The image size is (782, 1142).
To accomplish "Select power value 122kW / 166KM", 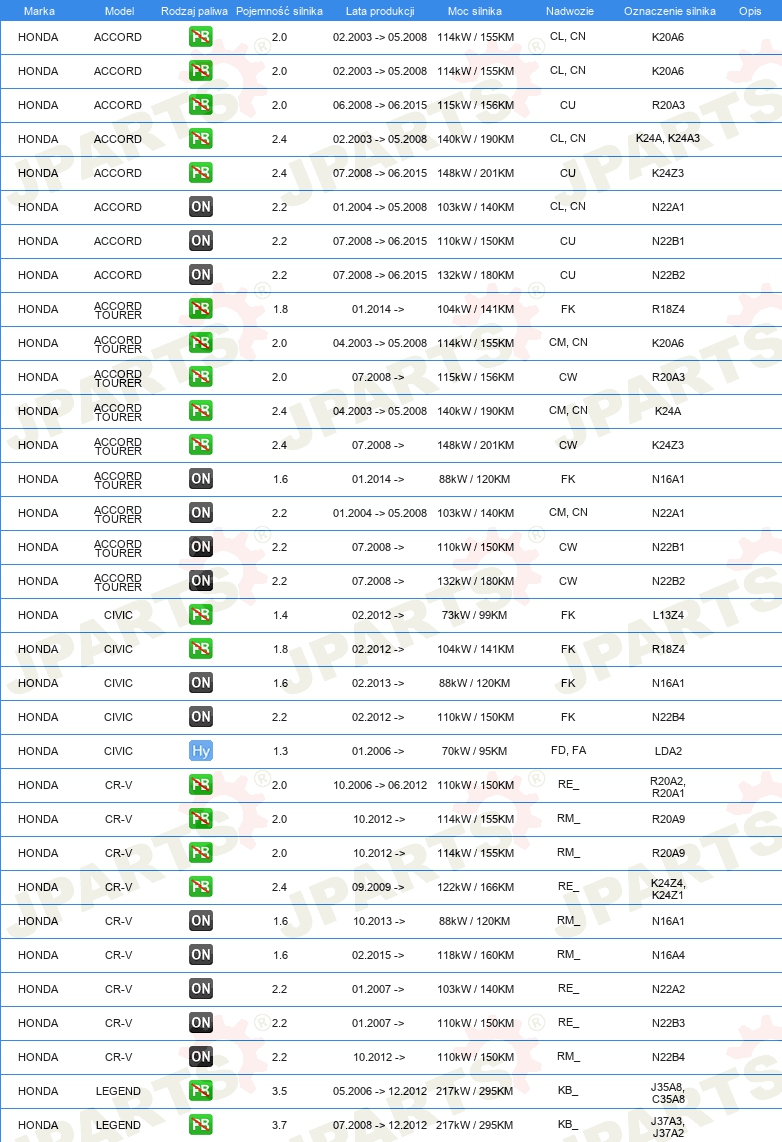I will pos(475,887).
